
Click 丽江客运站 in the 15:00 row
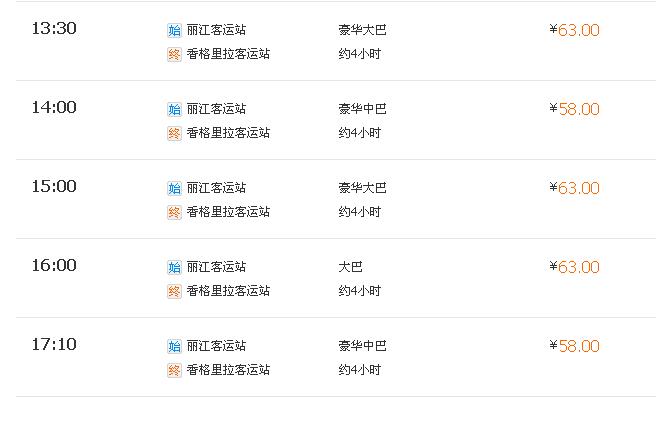[216, 188]
